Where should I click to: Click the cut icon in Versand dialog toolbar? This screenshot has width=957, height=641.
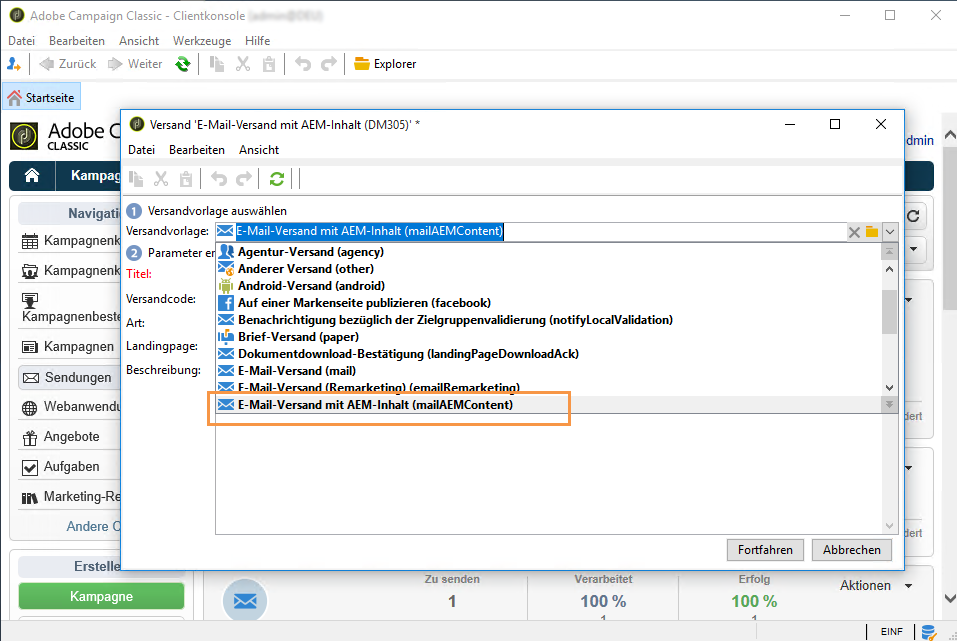161,179
